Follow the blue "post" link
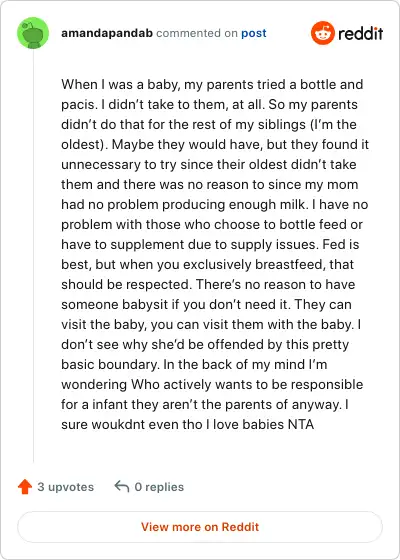 (254, 33)
